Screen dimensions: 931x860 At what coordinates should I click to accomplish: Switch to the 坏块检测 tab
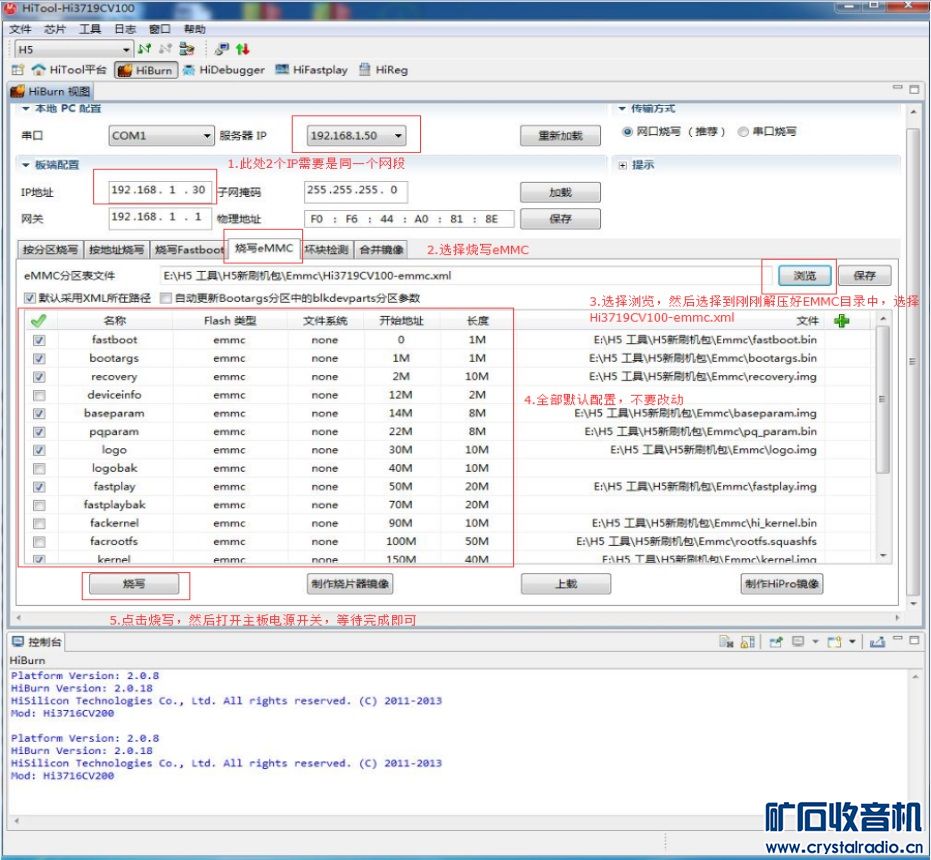coord(326,250)
